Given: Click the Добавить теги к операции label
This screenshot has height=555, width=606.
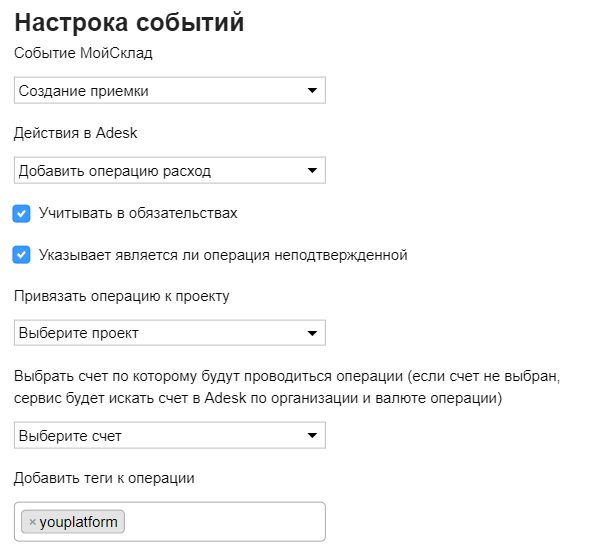Looking at the screenshot, I should point(104,478).
